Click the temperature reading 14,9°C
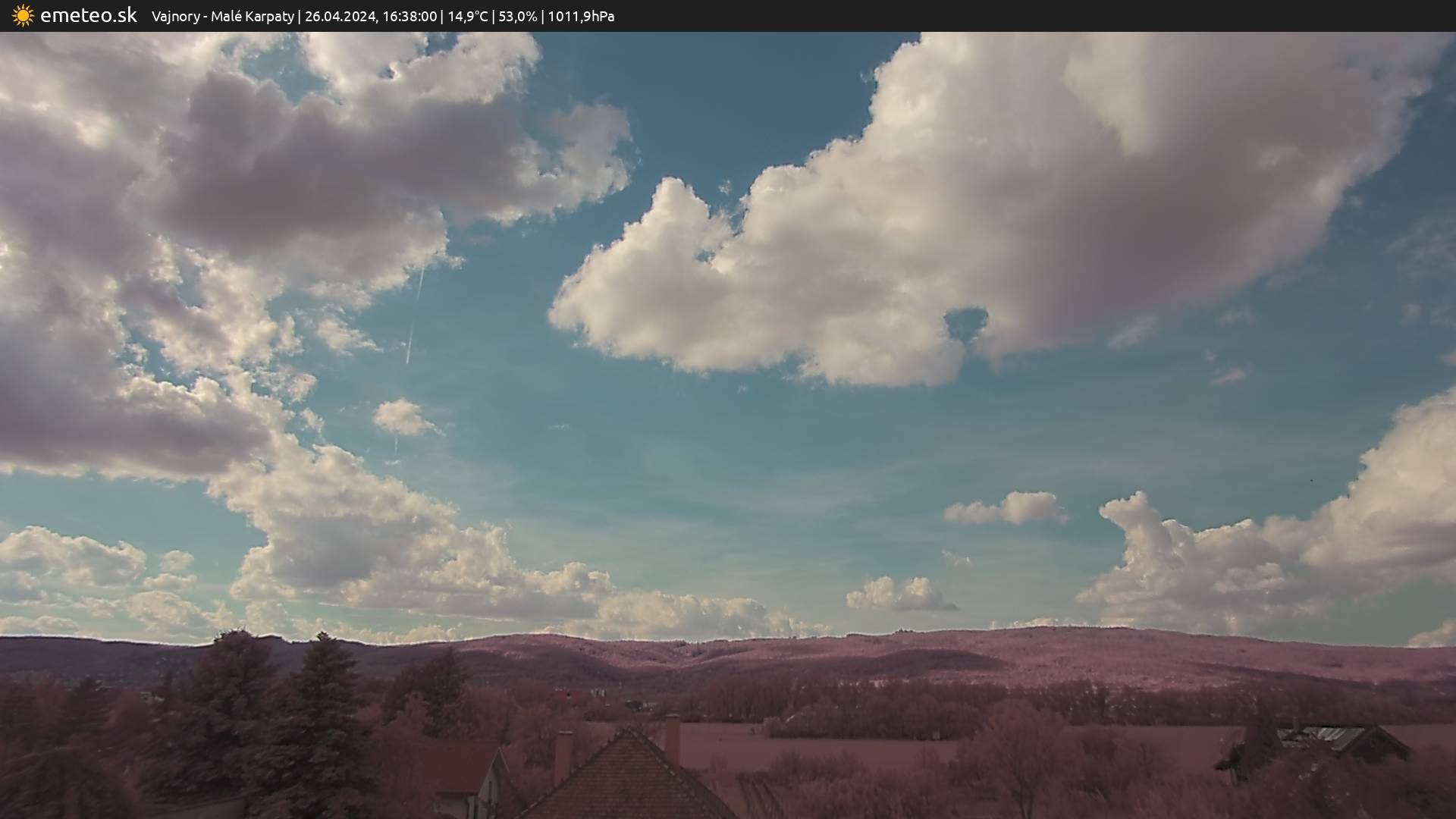 (x=467, y=16)
